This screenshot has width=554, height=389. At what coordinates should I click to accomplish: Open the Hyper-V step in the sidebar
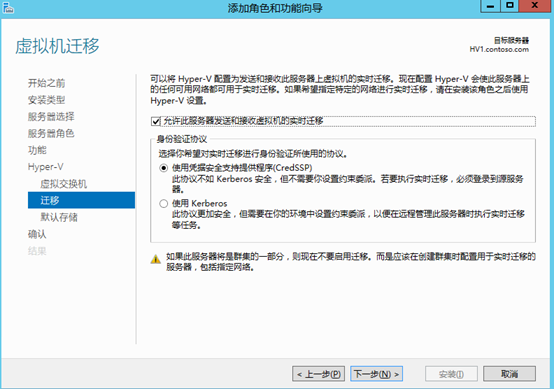[x=46, y=167]
